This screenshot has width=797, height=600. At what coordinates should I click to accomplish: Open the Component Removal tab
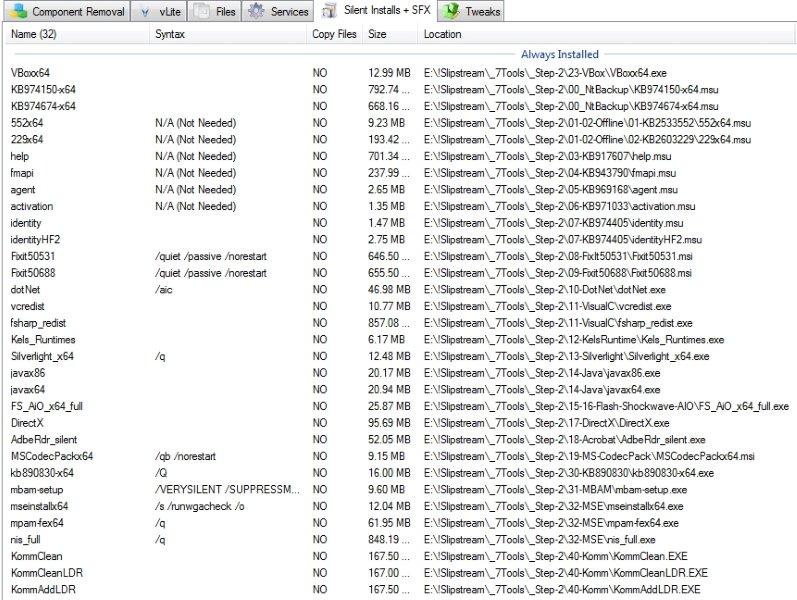point(77,12)
